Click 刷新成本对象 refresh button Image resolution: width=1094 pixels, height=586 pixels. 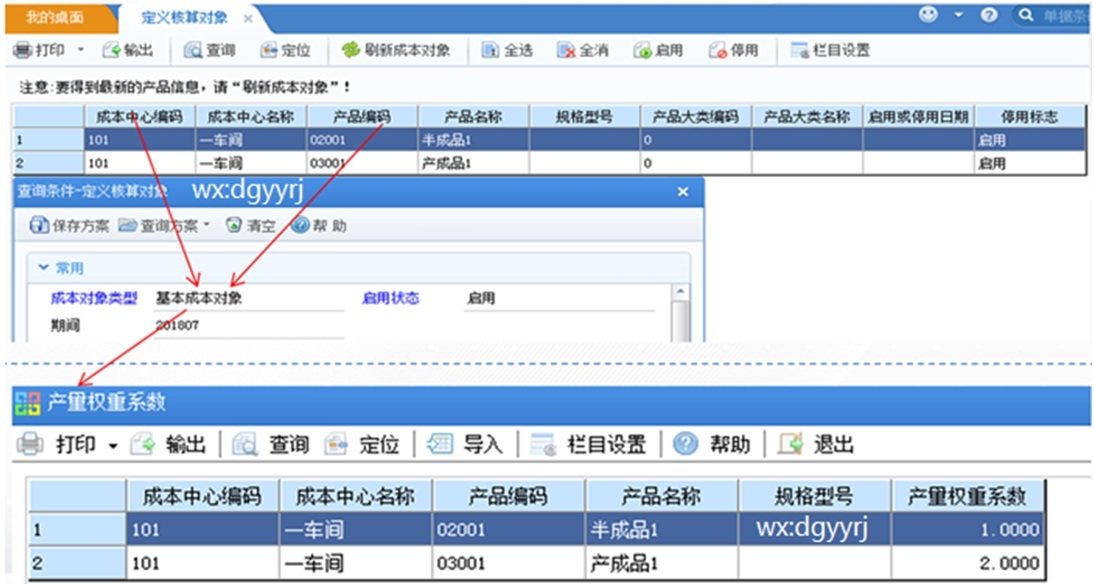(x=396, y=50)
